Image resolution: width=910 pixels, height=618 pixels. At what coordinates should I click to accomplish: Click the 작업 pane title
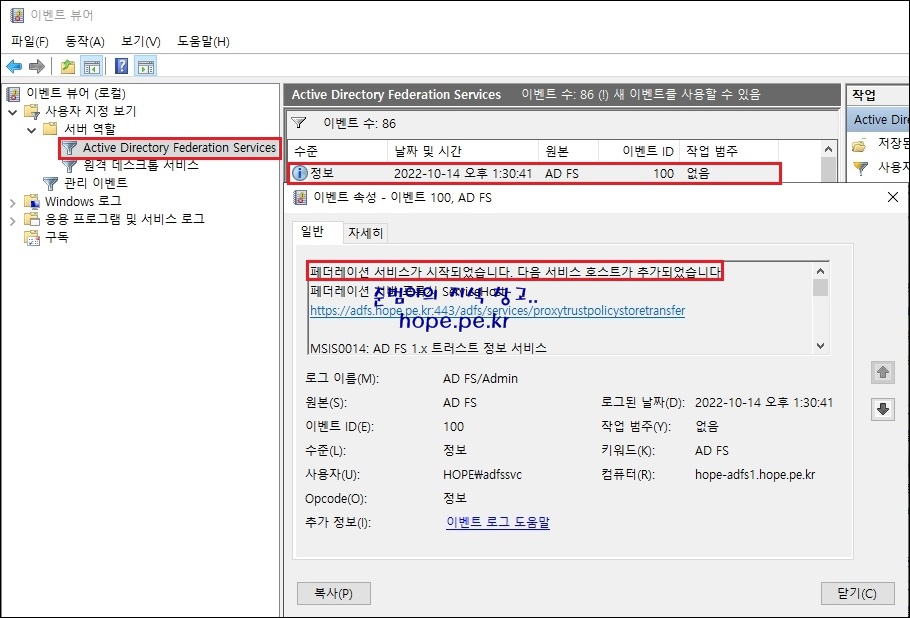click(x=864, y=95)
